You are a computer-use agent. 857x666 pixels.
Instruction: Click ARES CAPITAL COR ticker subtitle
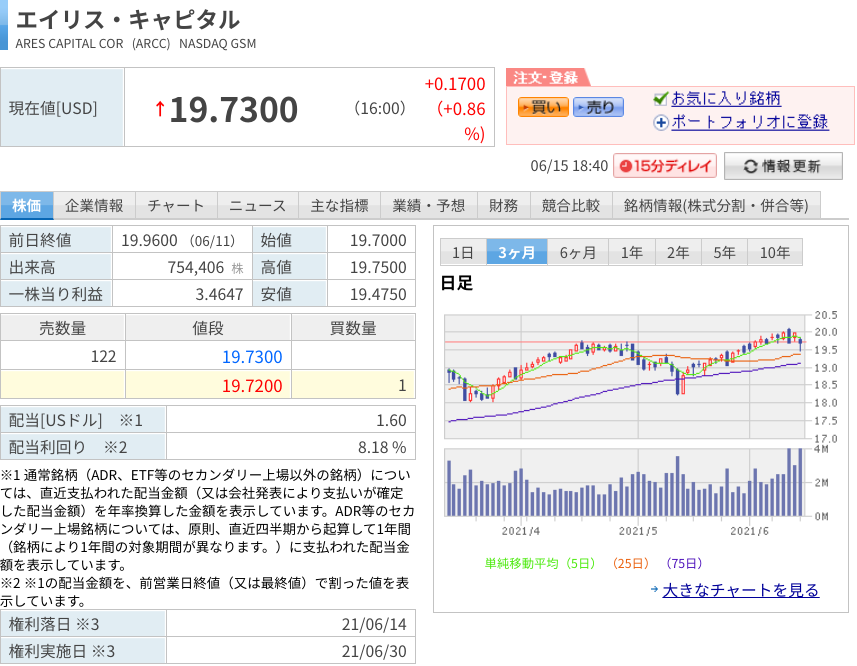(x=136, y=44)
